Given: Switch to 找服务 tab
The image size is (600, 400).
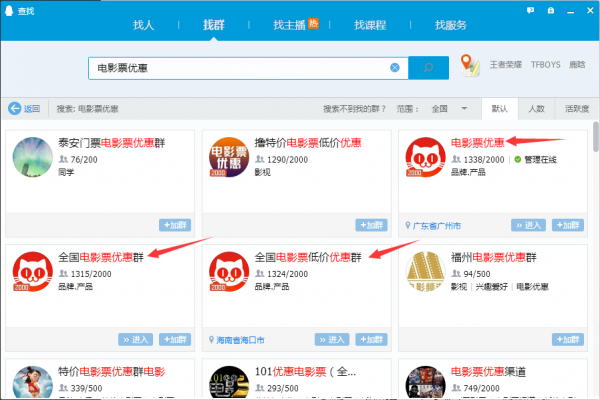Looking at the screenshot, I should pyautogui.click(x=451, y=25).
